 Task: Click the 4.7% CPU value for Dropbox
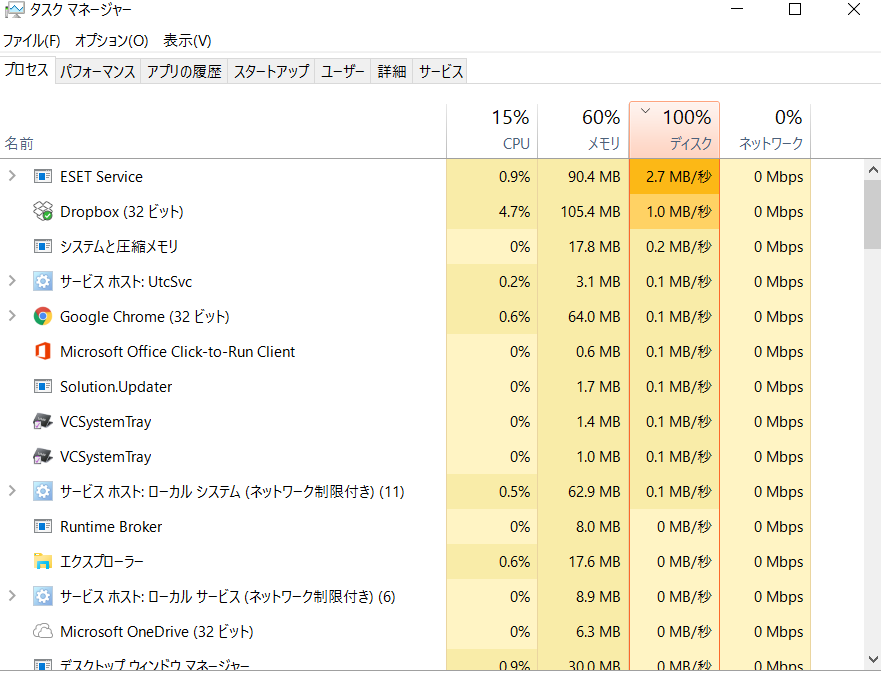[x=514, y=211]
